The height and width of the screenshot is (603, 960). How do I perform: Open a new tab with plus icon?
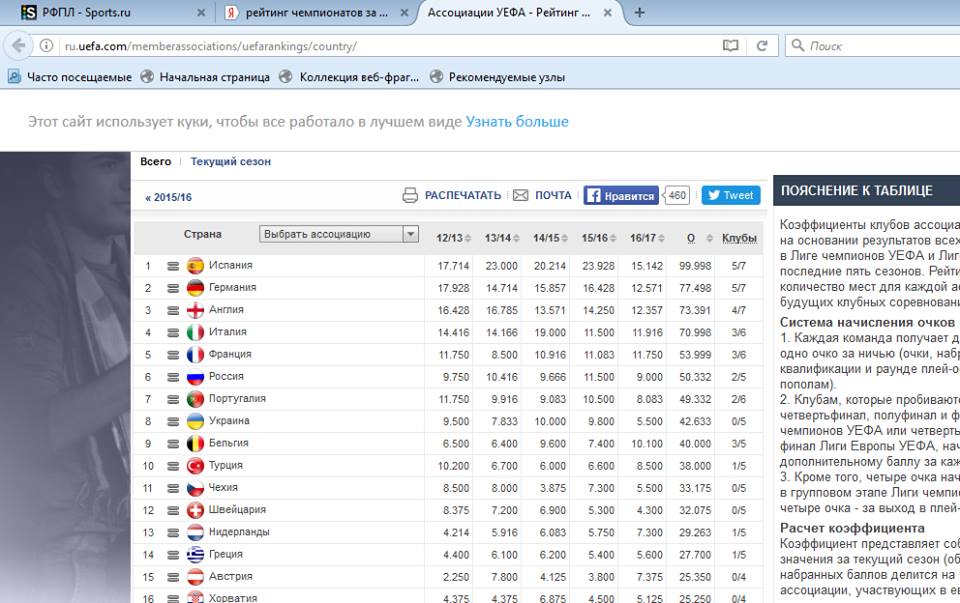[639, 12]
